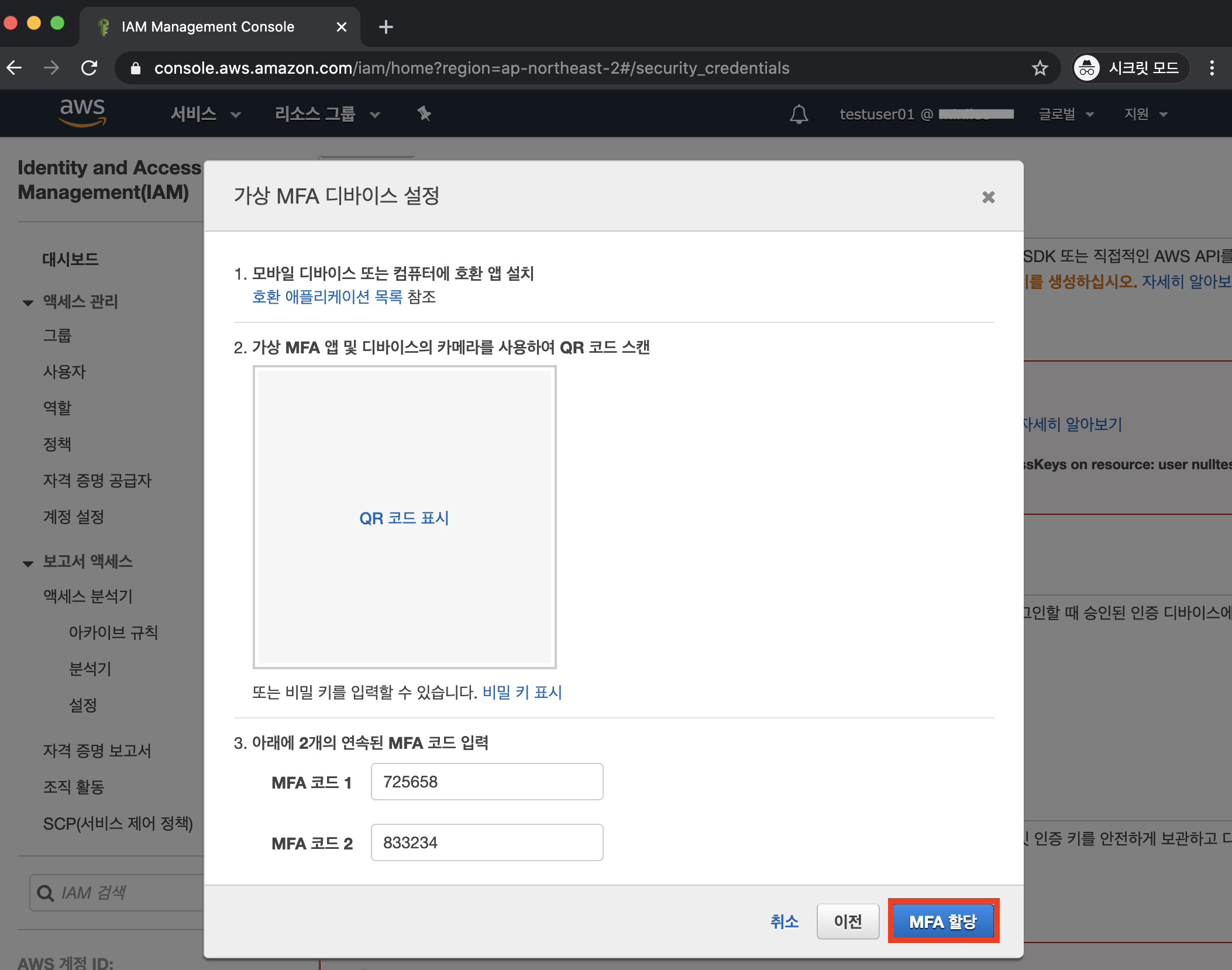Click the MFA 코드 1 input field
The image size is (1232, 970).
click(x=487, y=782)
